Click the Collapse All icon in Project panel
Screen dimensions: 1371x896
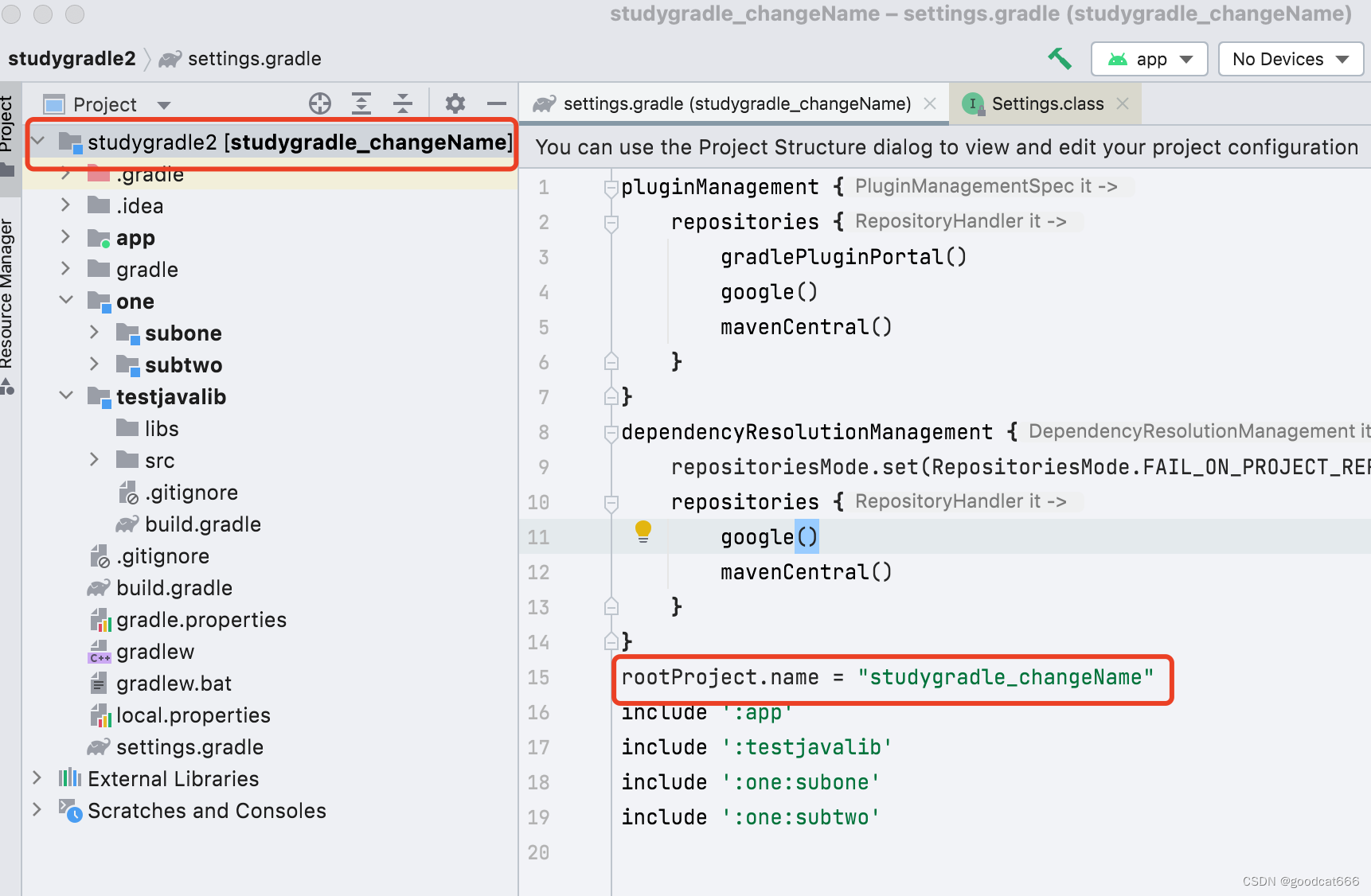403,103
